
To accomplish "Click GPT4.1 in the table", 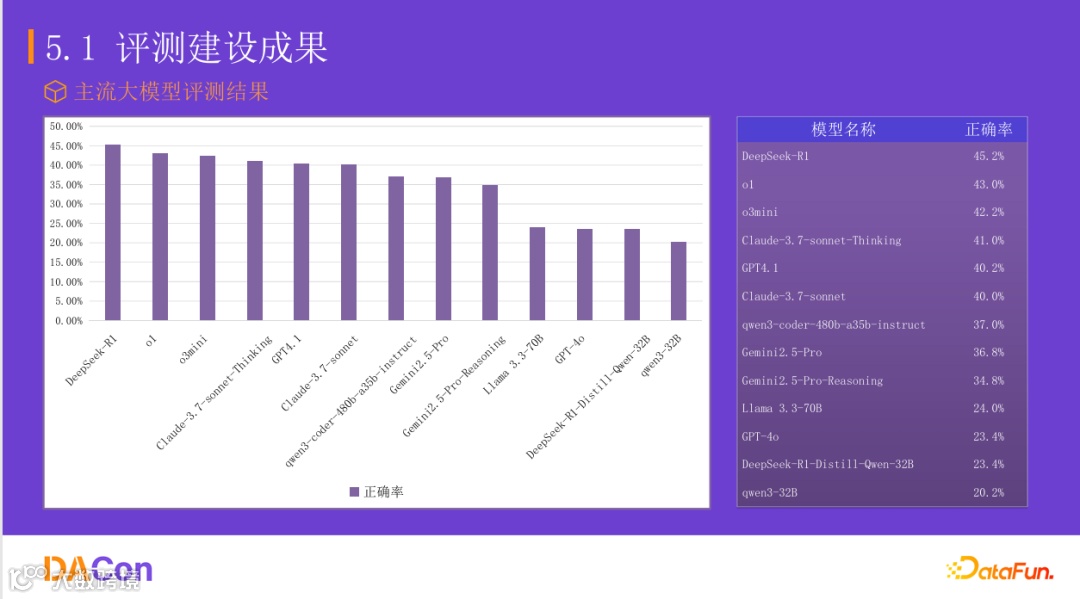I will point(760,268).
